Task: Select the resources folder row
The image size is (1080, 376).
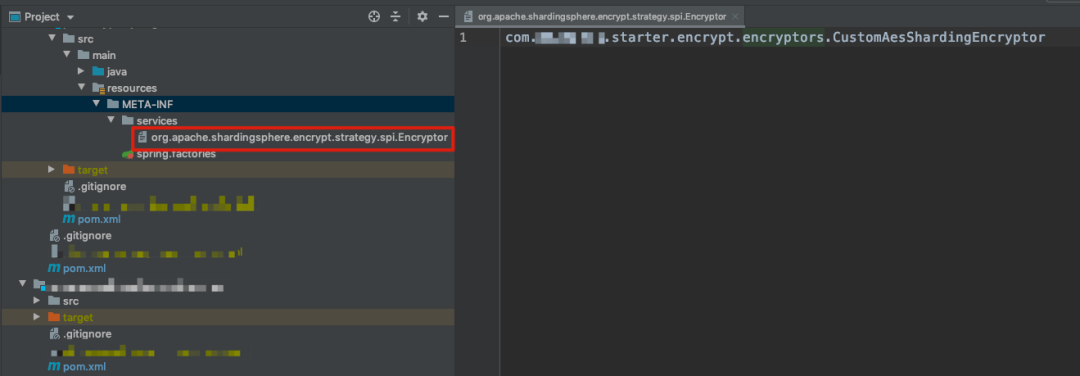Action: pos(227,88)
